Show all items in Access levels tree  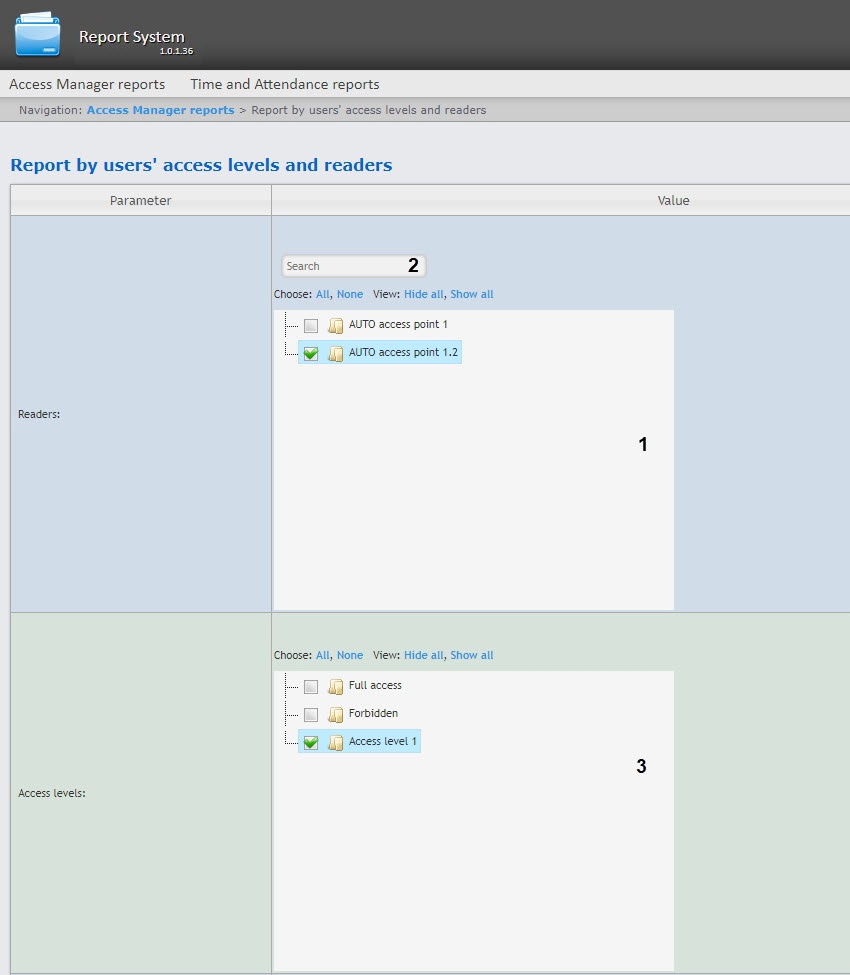[472, 656]
